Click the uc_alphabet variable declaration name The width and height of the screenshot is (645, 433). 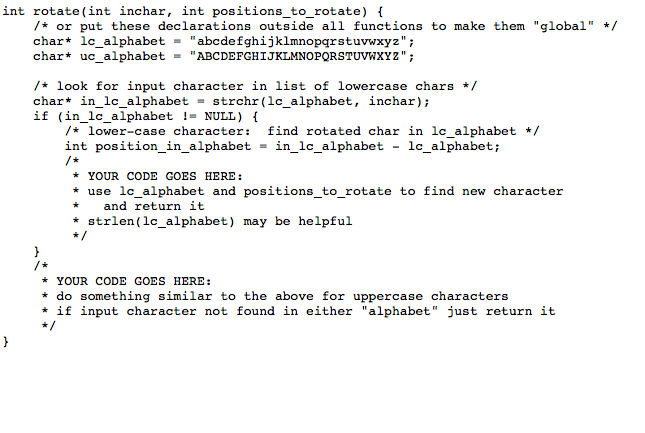click(123, 56)
